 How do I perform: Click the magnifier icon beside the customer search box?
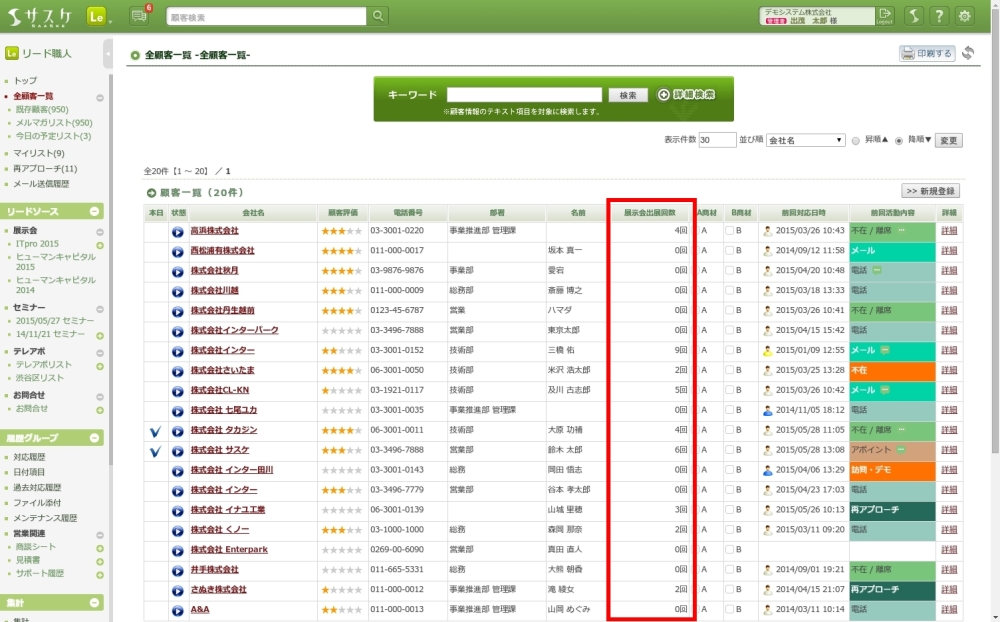tap(378, 16)
